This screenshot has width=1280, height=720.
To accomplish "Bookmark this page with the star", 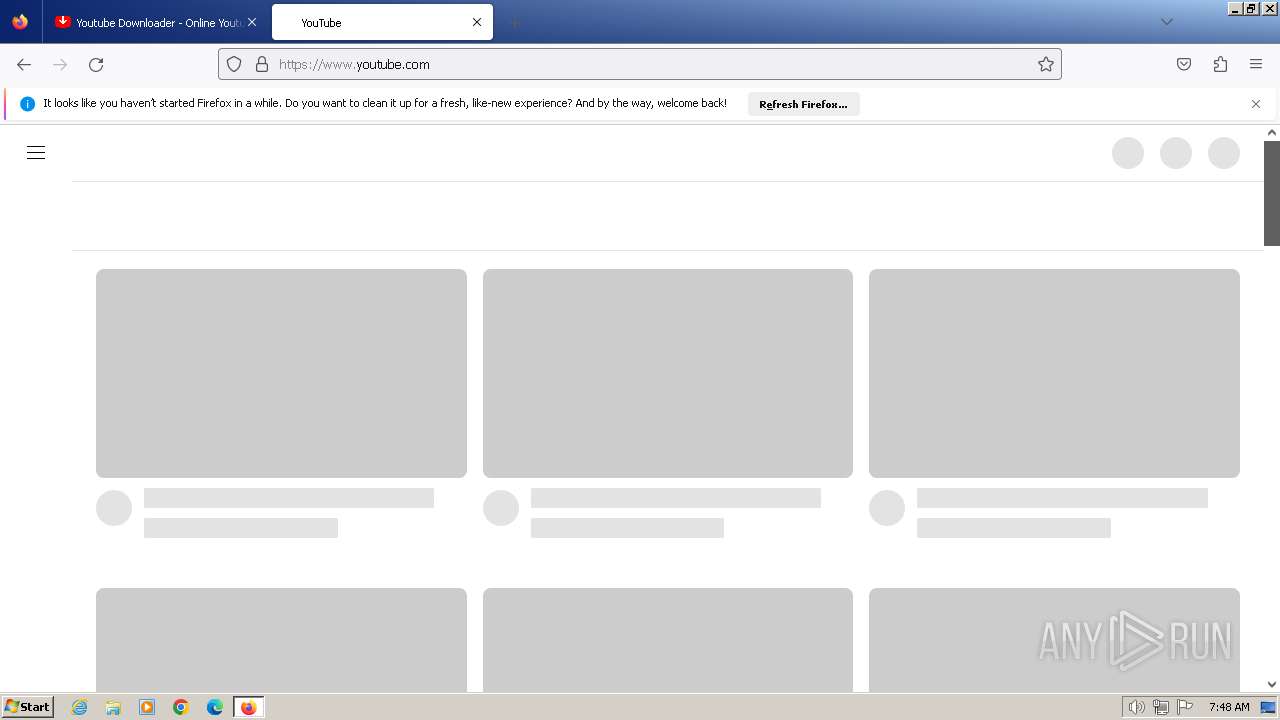I will pos(1046,64).
